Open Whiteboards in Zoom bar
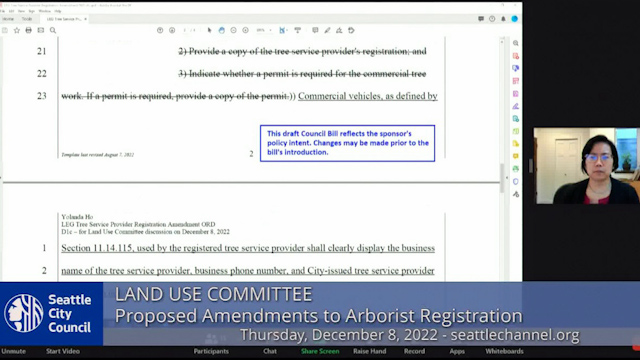Viewport: 640px width, 360px height. 504,351
